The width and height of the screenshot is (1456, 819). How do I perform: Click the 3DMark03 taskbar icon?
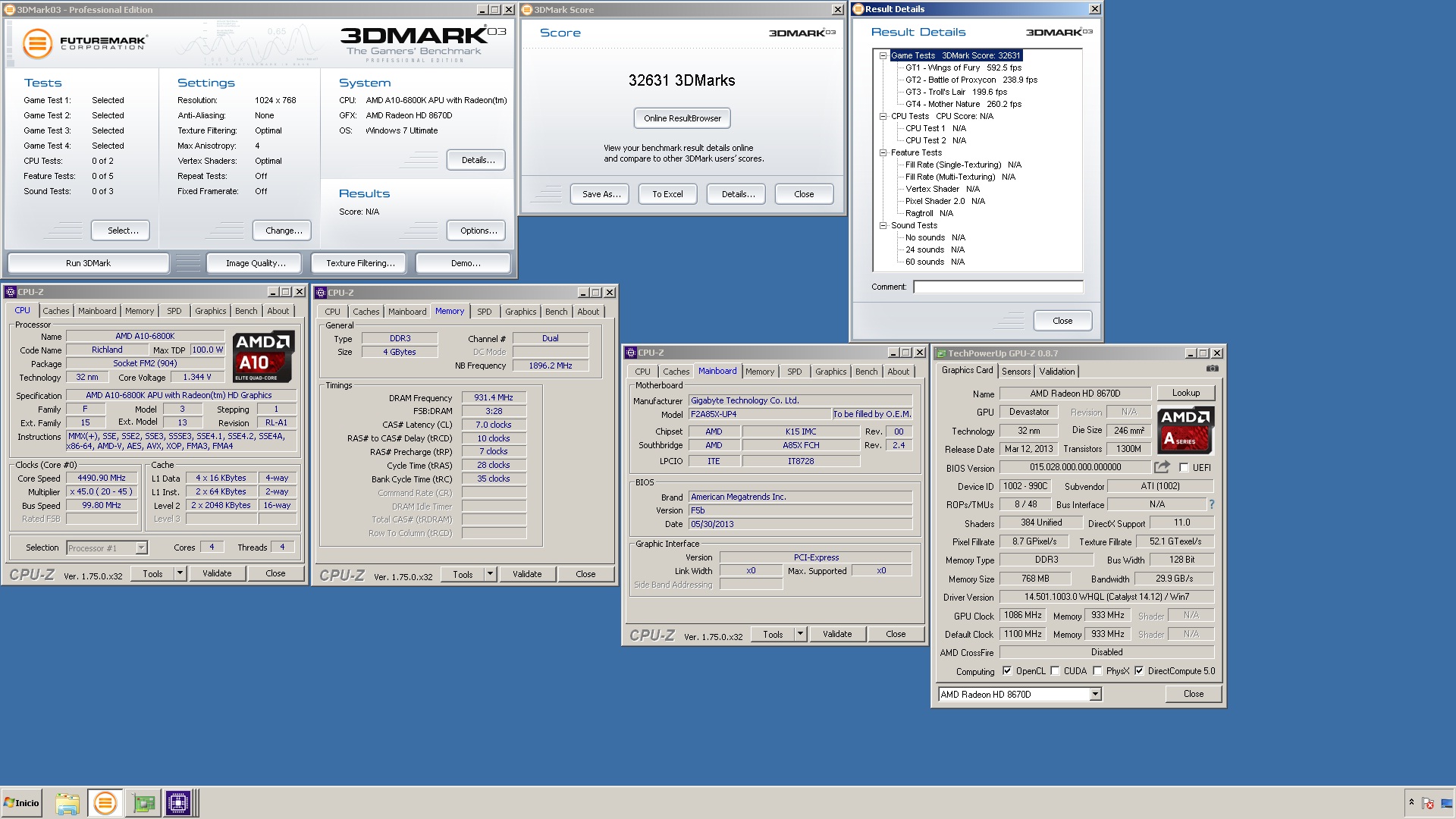coord(105,803)
